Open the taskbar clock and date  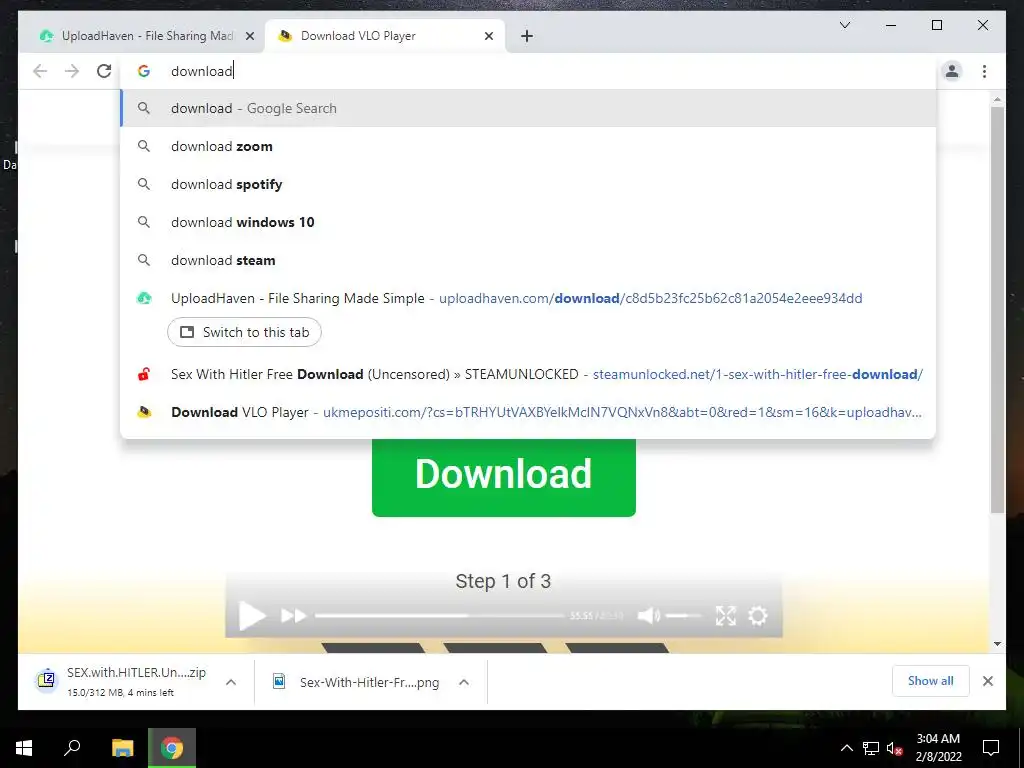pyautogui.click(x=938, y=748)
